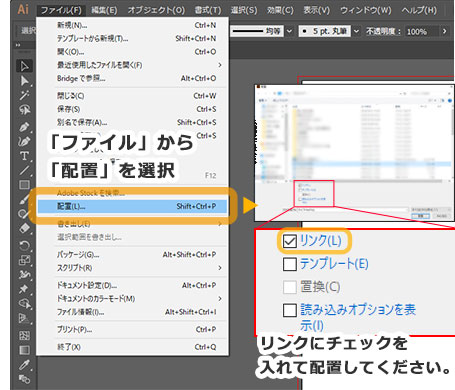This screenshot has height=390, width=455.
Task: Open the ファイル(F) menu
Action: tap(61, 10)
